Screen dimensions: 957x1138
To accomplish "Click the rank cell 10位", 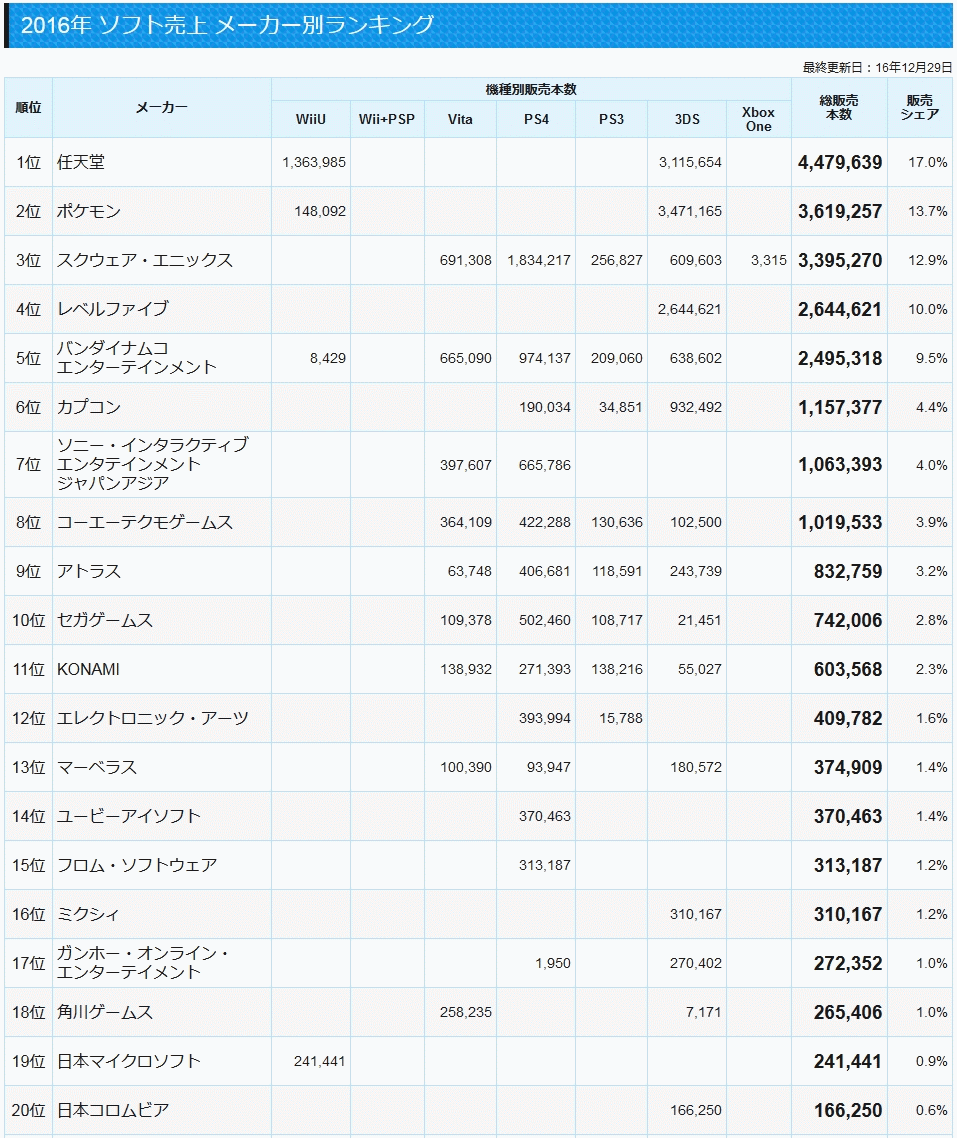I will [x=28, y=621].
